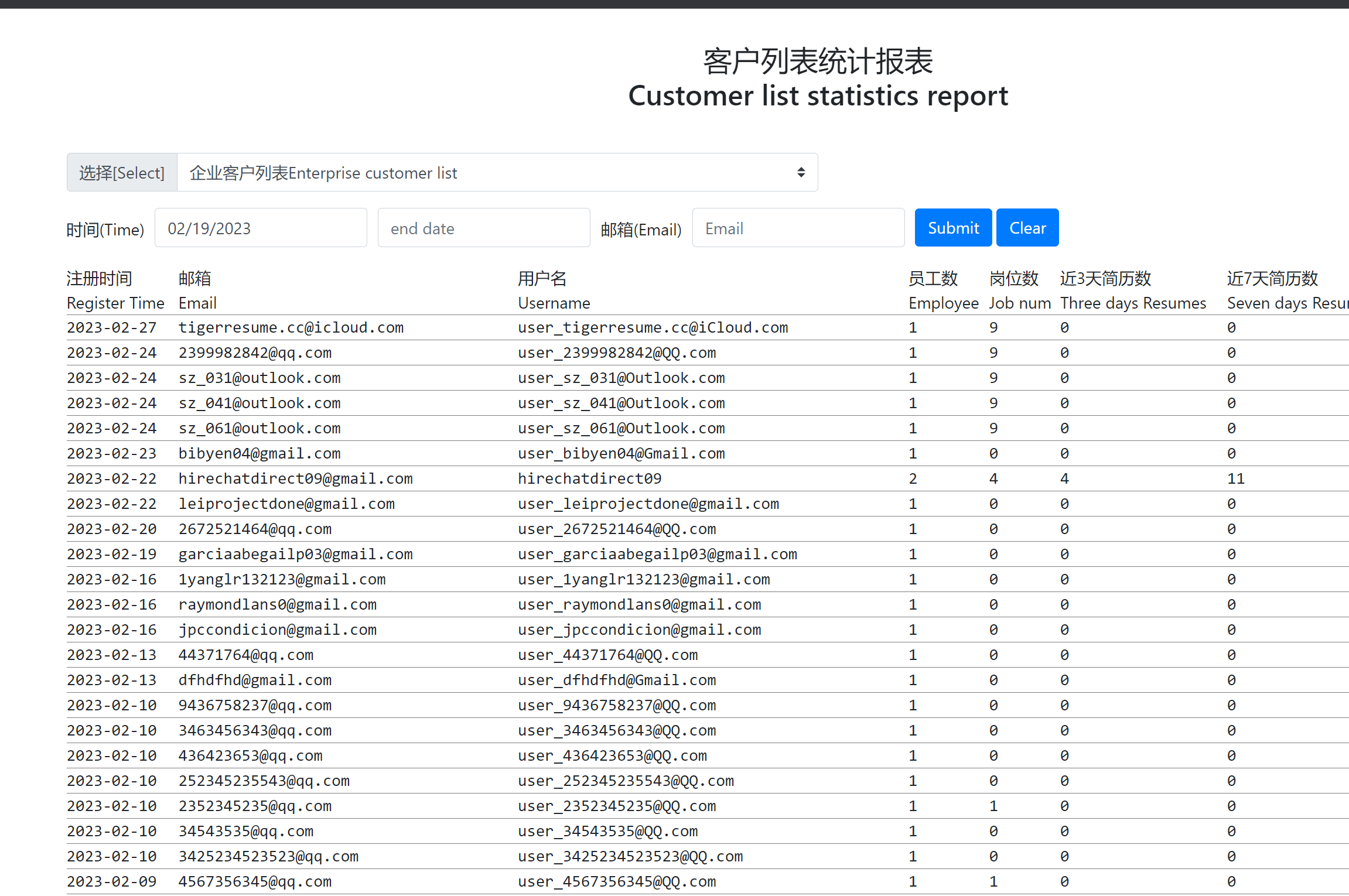This screenshot has width=1349, height=896.
Task: Select the hirechatdirect09@gmail.com email cell
Action: [x=295, y=478]
